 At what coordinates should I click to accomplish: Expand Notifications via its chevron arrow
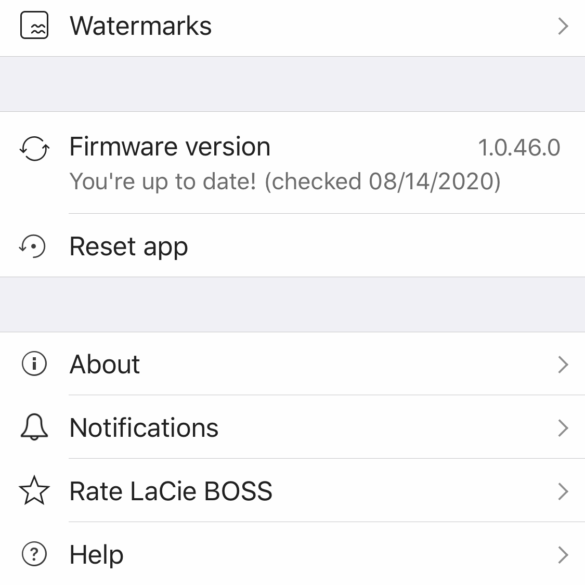pyautogui.click(x=563, y=428)
